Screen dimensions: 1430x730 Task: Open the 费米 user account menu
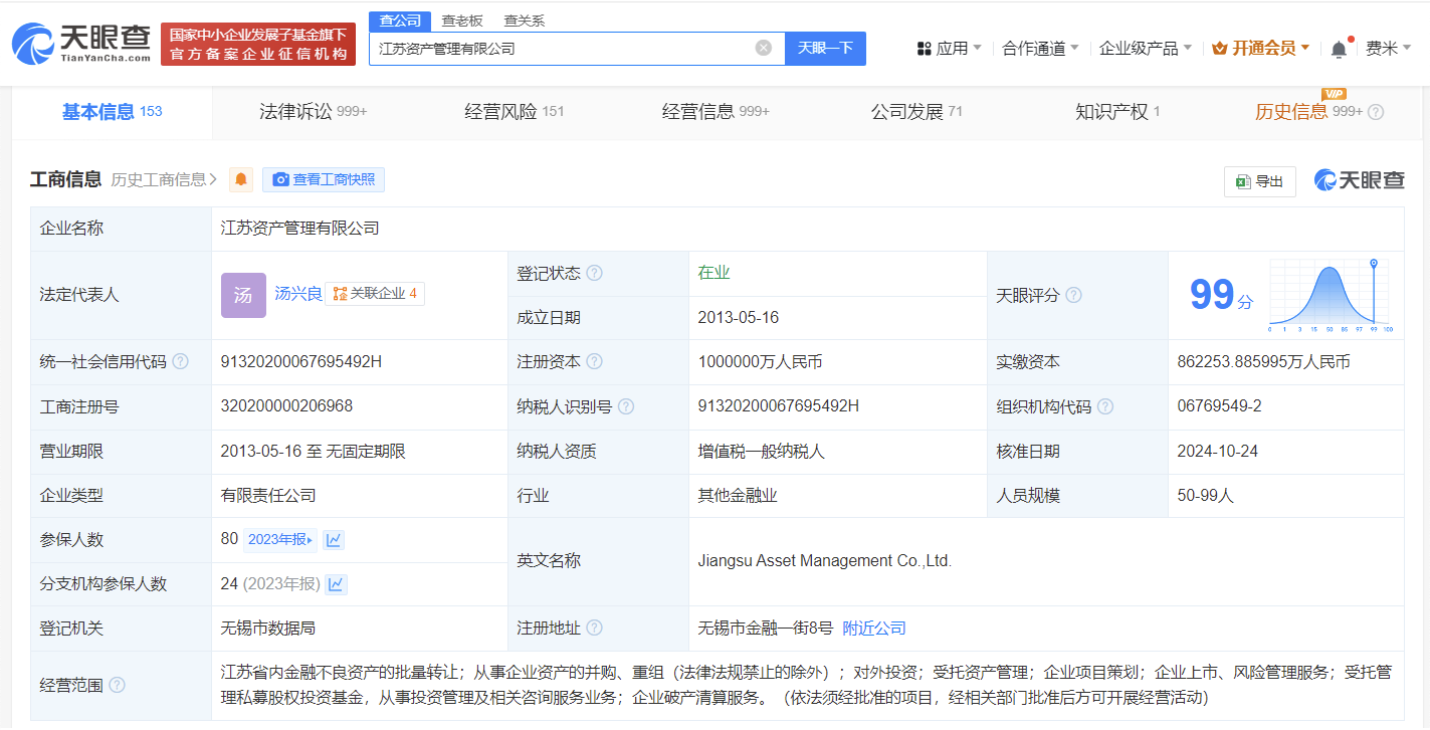[1388, 48]
